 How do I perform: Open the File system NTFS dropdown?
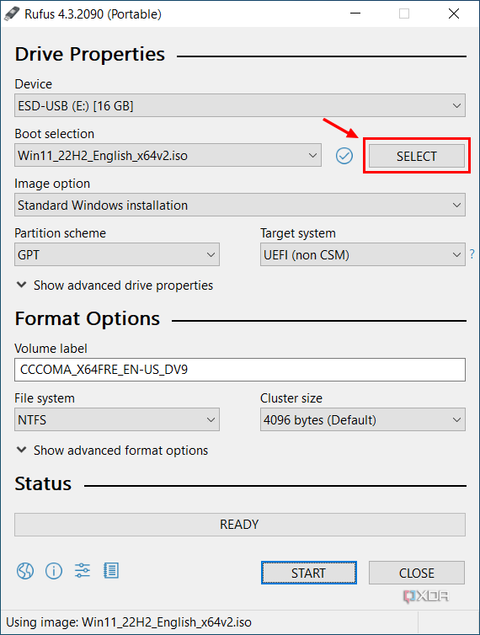pyautogui.click(x=117, y=420)
